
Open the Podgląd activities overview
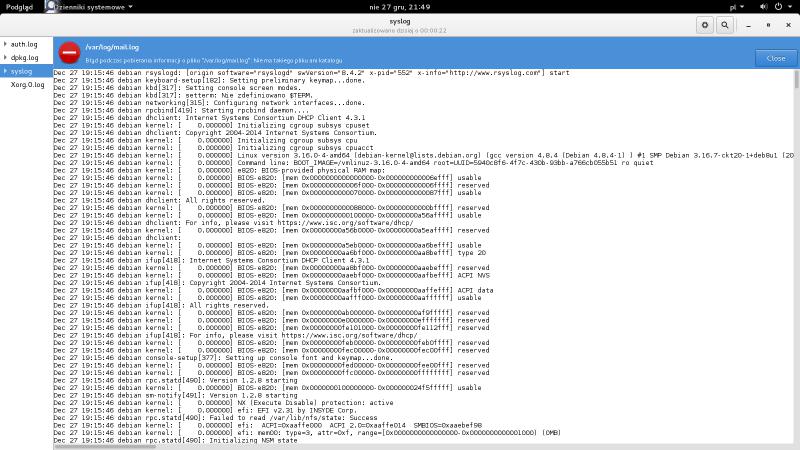pos(20,6)
